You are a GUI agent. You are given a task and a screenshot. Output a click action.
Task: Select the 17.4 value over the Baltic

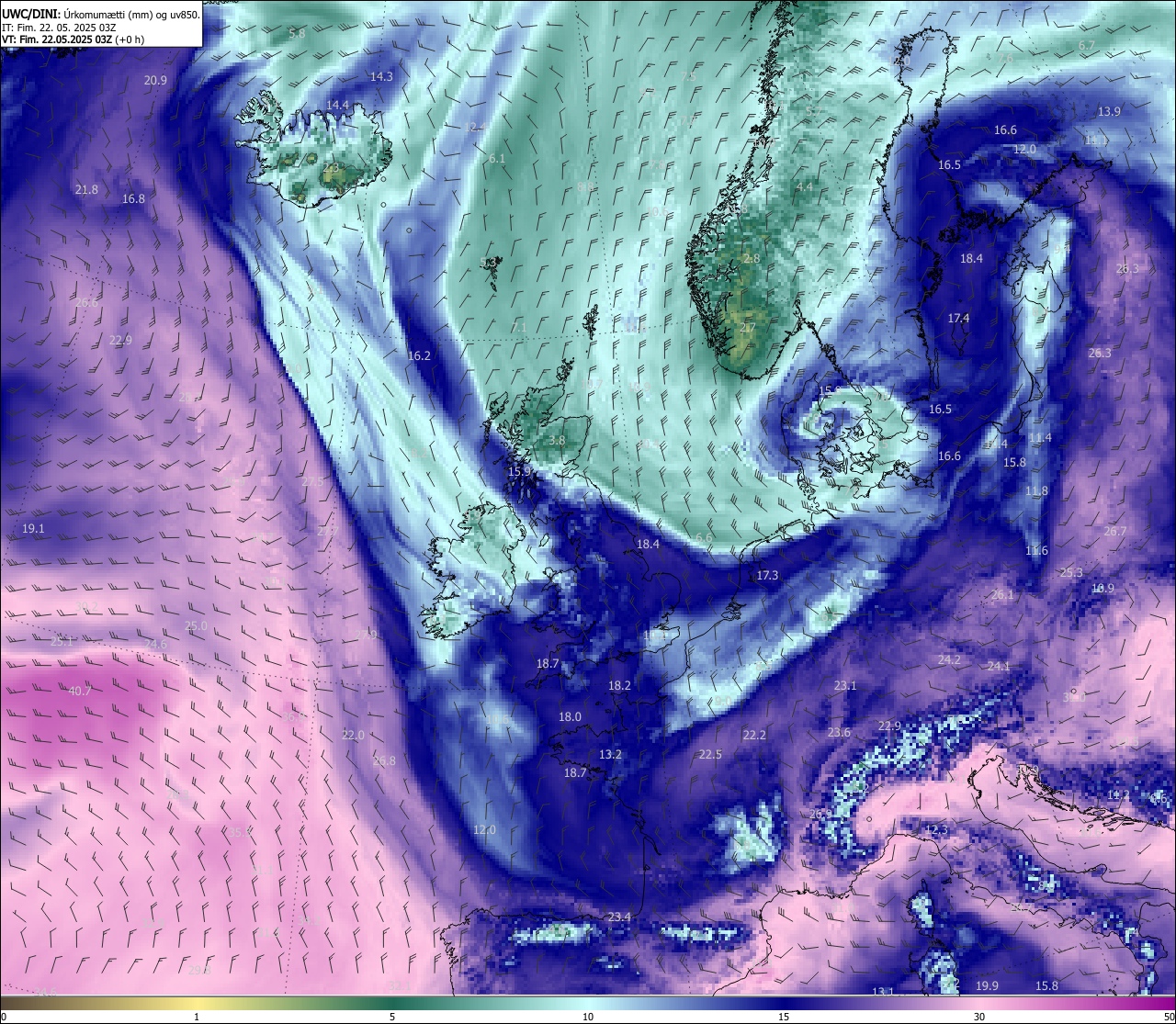tap(958, 319)
